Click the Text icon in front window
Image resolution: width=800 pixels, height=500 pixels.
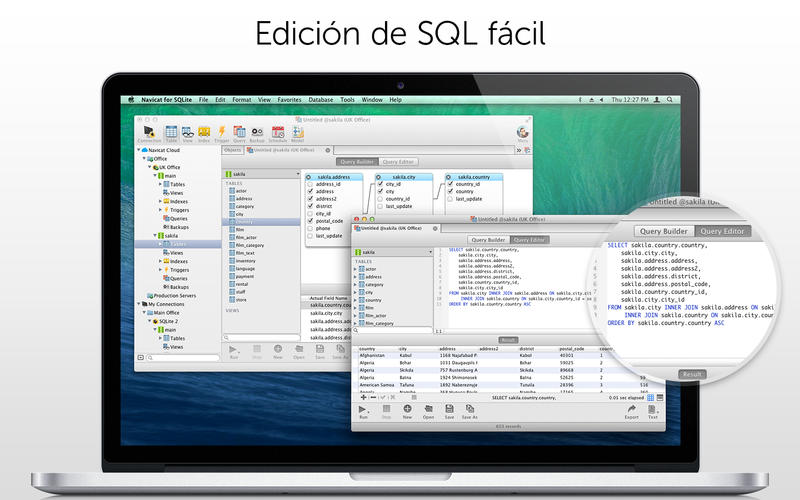click(x=653, y=412)
